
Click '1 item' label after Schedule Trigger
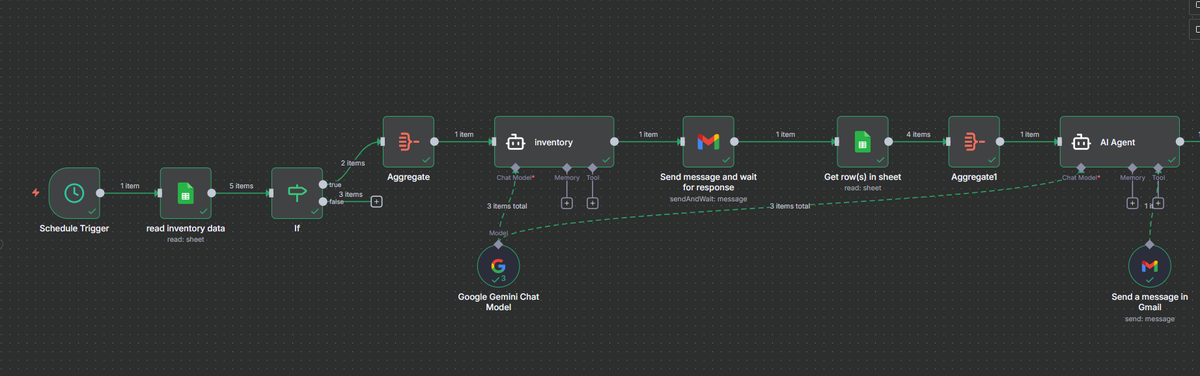[x=130, y=185]
